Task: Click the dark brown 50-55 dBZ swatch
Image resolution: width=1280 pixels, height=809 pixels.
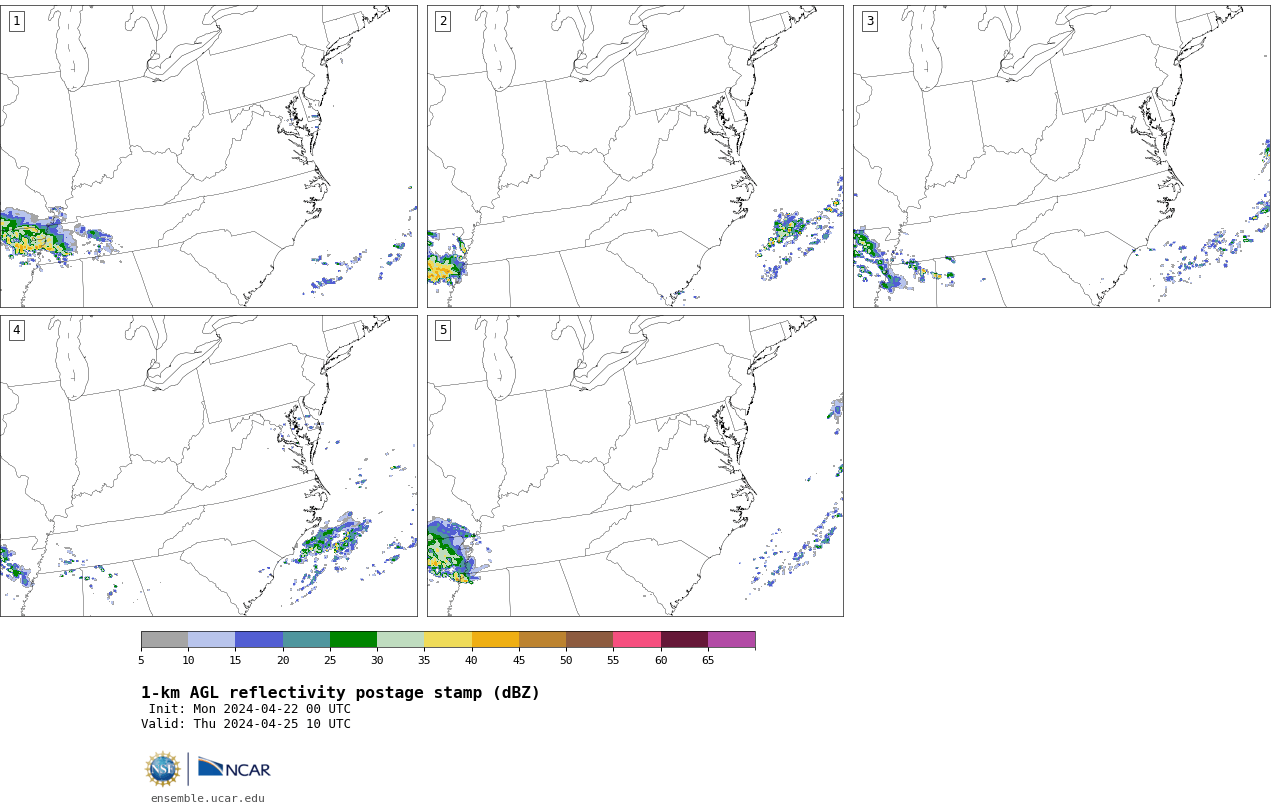Action: tap(589, 640)
